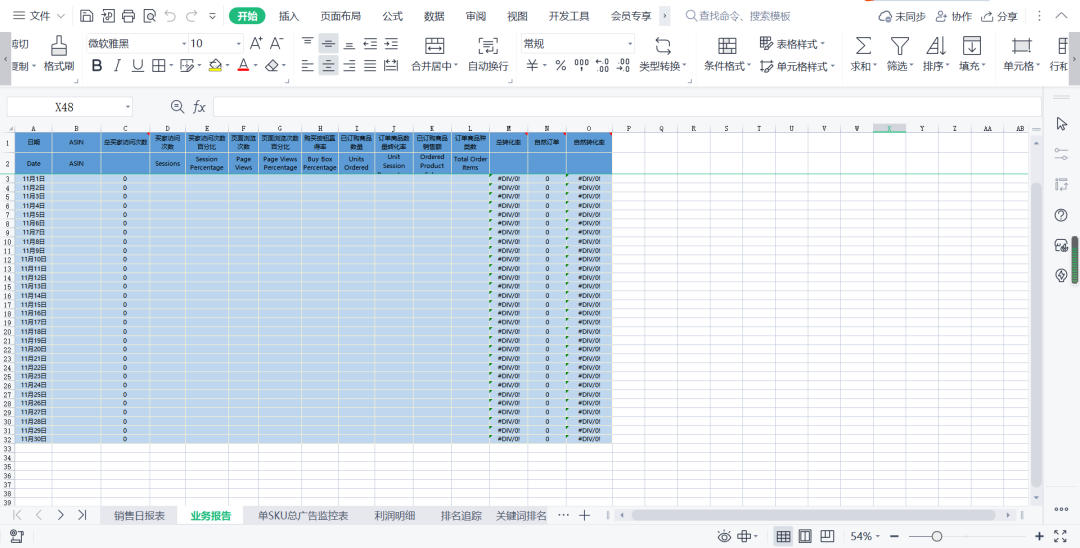The width and height of the screenshot is (1080, 548).
Task: Toggle top vertical alignment
Action: 308,44
